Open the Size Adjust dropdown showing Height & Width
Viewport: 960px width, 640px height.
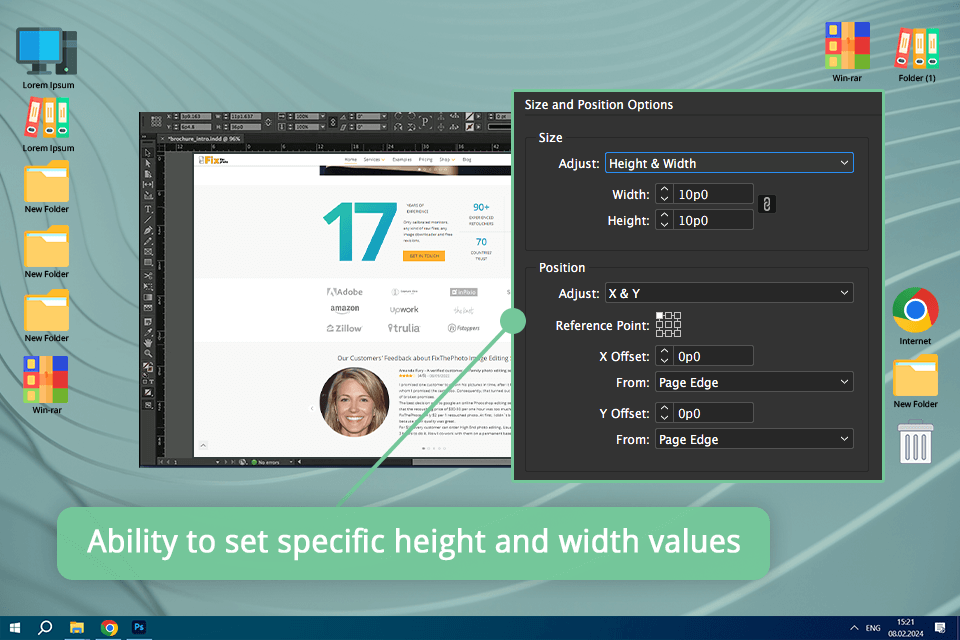729,163
